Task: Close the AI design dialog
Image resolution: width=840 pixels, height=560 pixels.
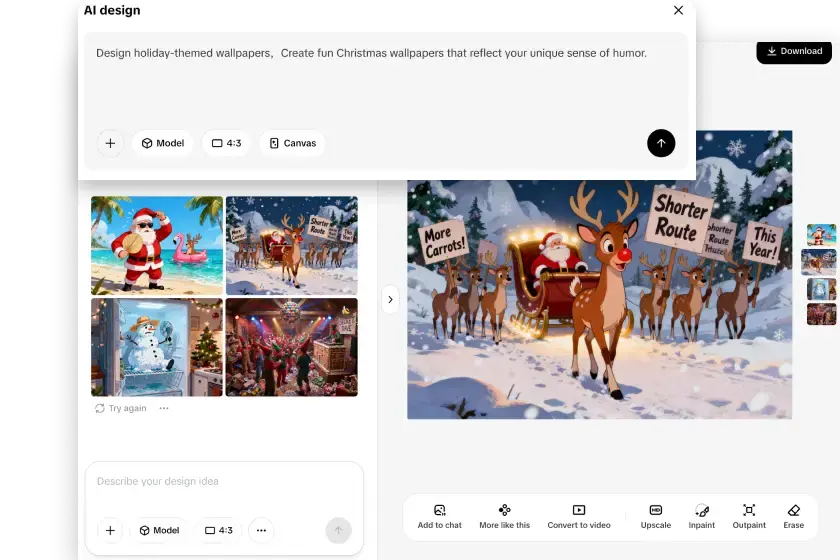Action: (678, 10)
